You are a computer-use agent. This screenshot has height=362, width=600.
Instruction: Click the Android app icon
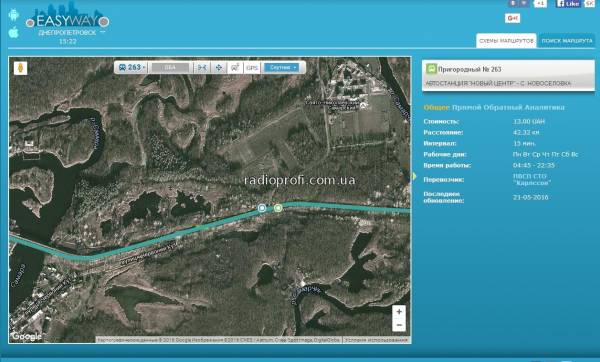(x=13, y=15)
